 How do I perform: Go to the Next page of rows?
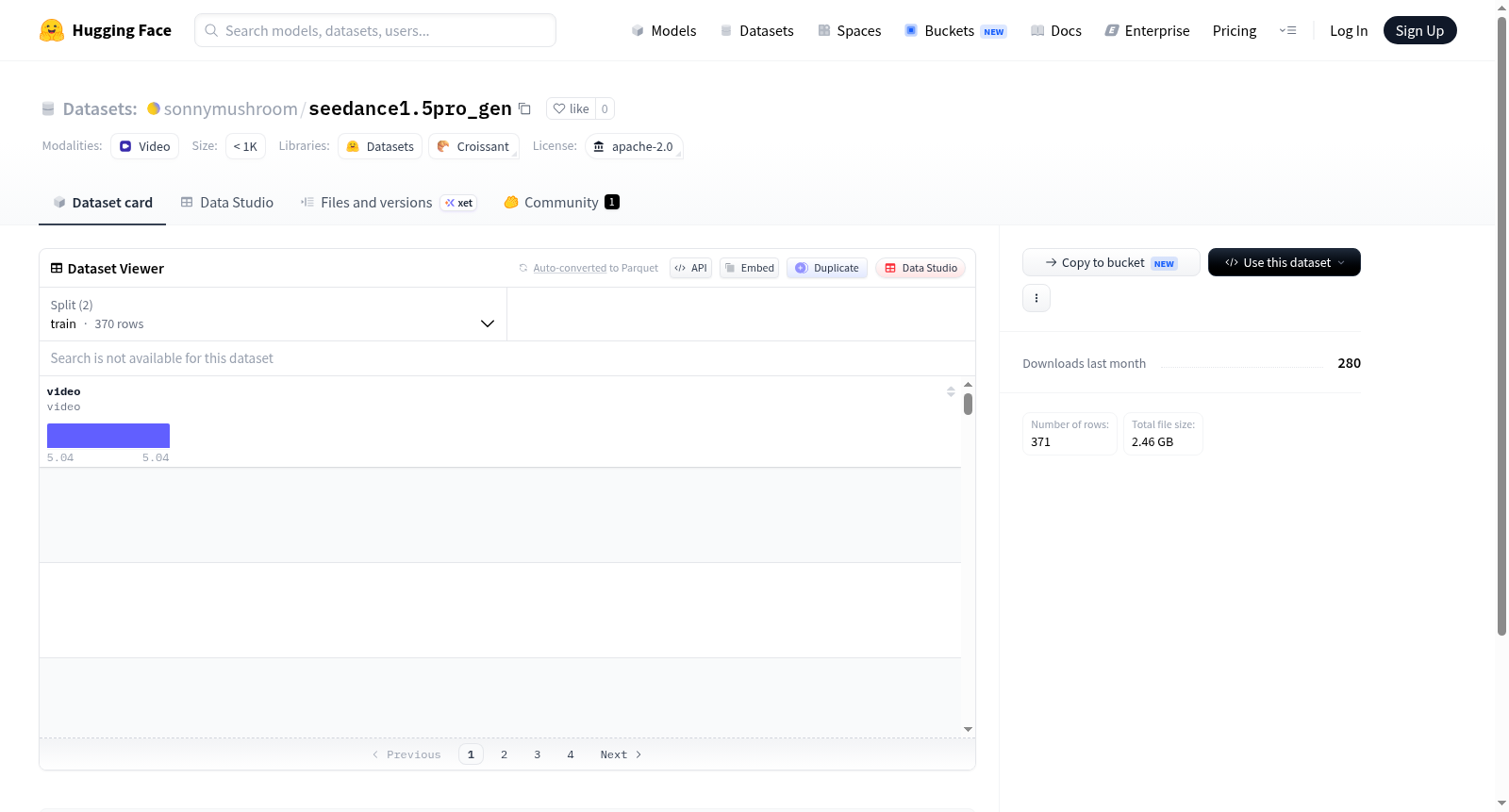pos(621,754)
